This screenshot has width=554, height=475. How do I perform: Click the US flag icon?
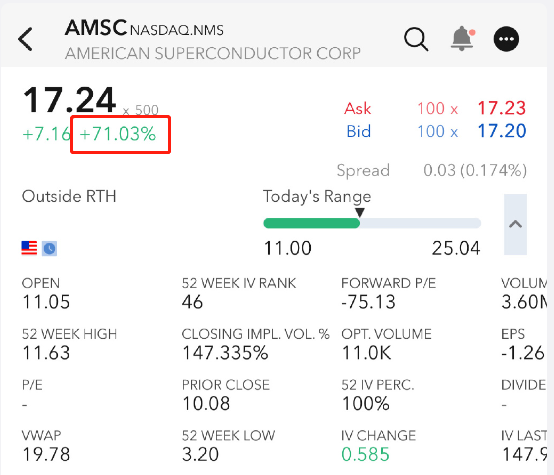coord(29,248)
